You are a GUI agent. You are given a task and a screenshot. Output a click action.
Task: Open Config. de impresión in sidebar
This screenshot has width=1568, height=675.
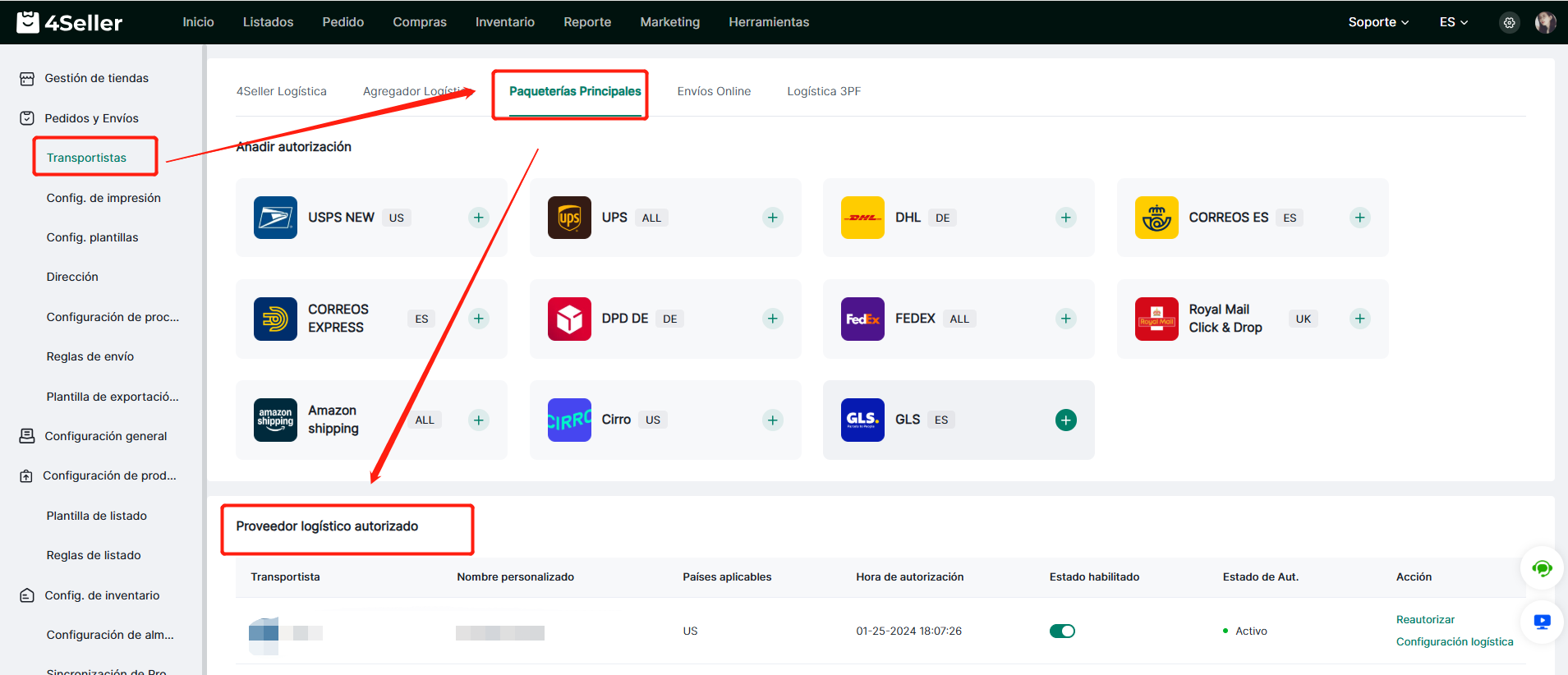coord(103,198)
